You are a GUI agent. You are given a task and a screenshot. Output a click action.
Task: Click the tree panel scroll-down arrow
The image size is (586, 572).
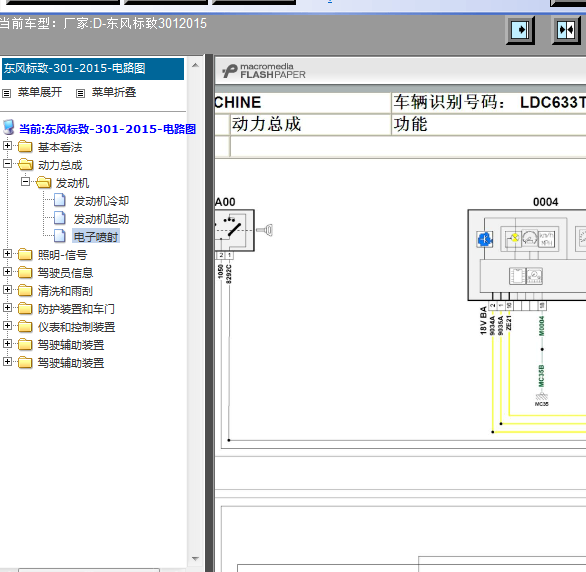coord(195,559)
